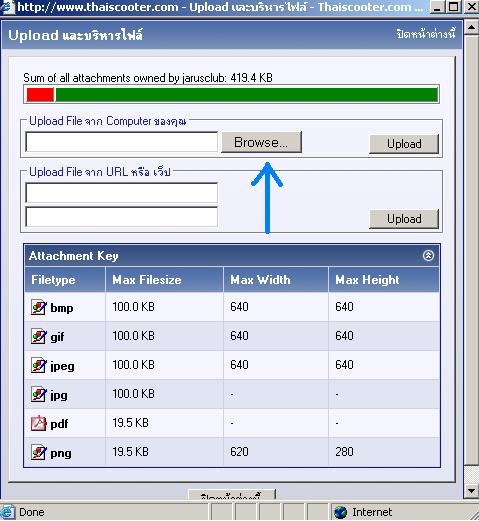Click Upload button for computer file
Image resolution: width=479 pixels, height=521 pixels.
coord(404,144)
